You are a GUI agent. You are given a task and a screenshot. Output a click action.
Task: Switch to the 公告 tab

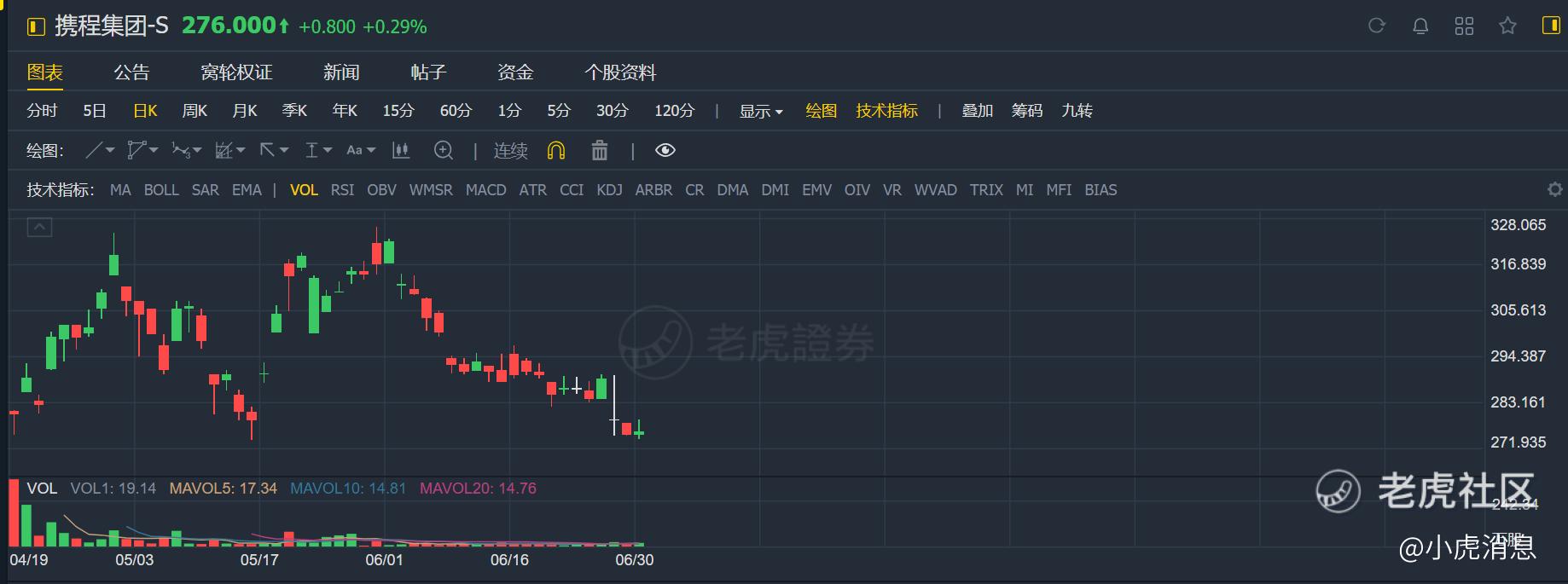click(x=131, y=72)
